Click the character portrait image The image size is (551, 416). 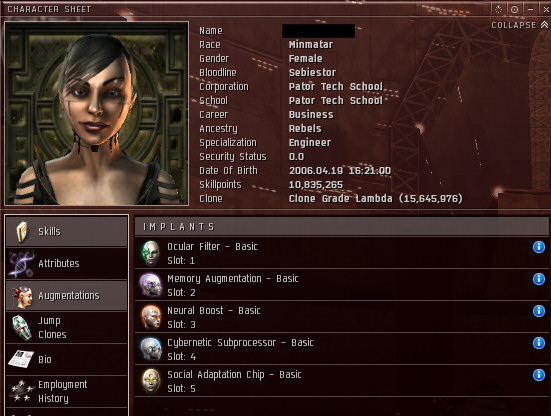[x=97, y=113]
